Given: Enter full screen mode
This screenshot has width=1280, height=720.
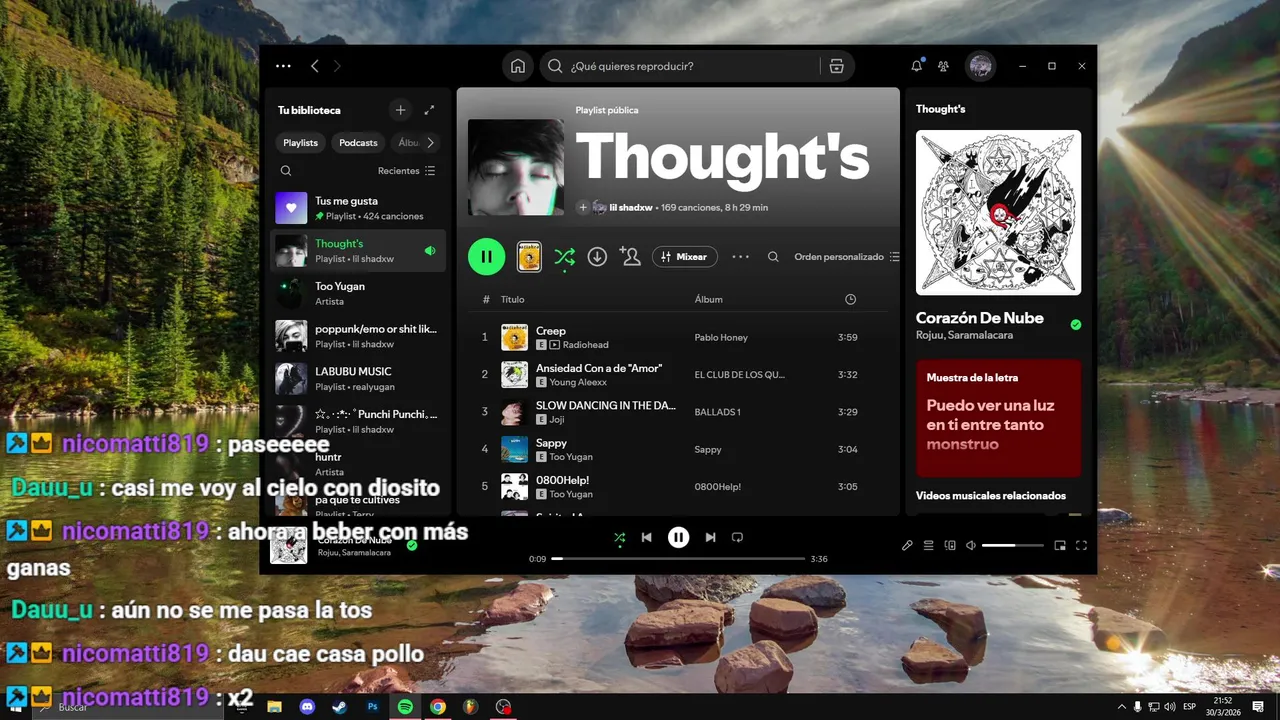Looking at the screenshot, I should pos(1081,546).
